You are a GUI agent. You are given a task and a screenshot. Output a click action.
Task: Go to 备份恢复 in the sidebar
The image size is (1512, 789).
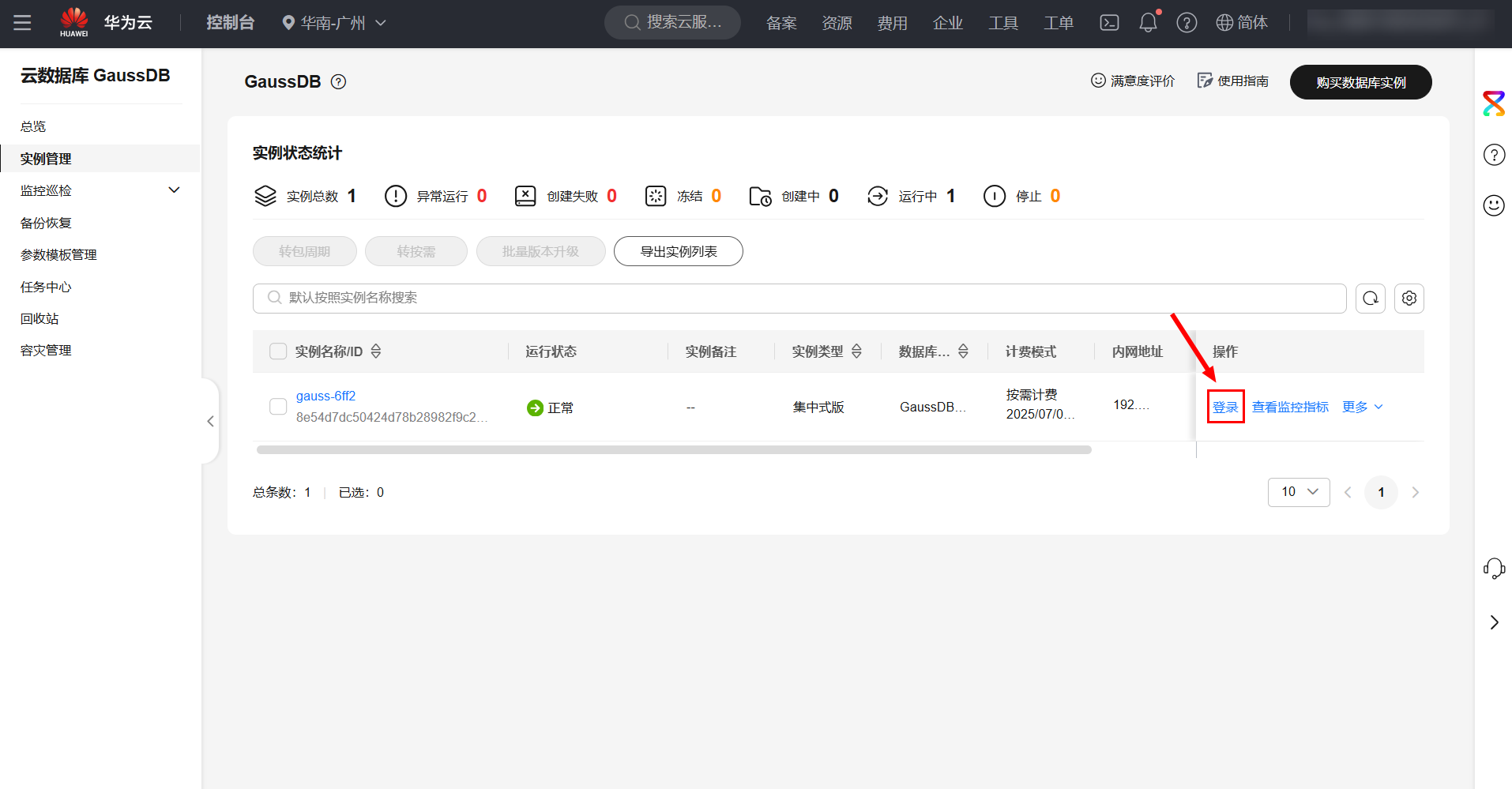pyautogui.click(x=46, y=223)
